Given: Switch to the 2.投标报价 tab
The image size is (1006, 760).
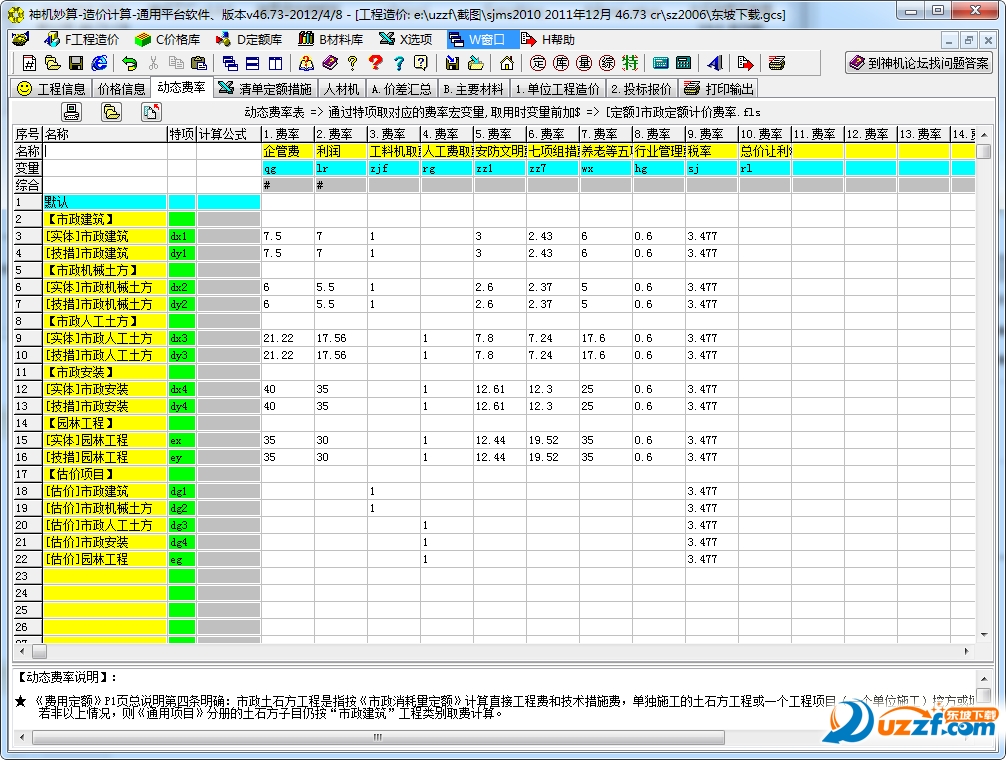Looking at the screenshot, I should point(642,89).
